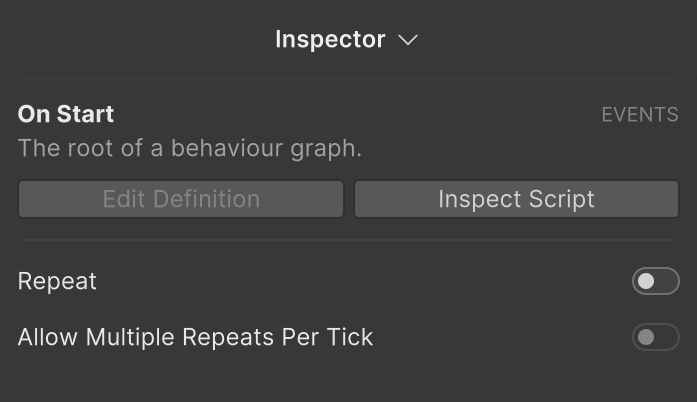
Task: Click the empty area below the toggles
Action: tap(348, 380)
